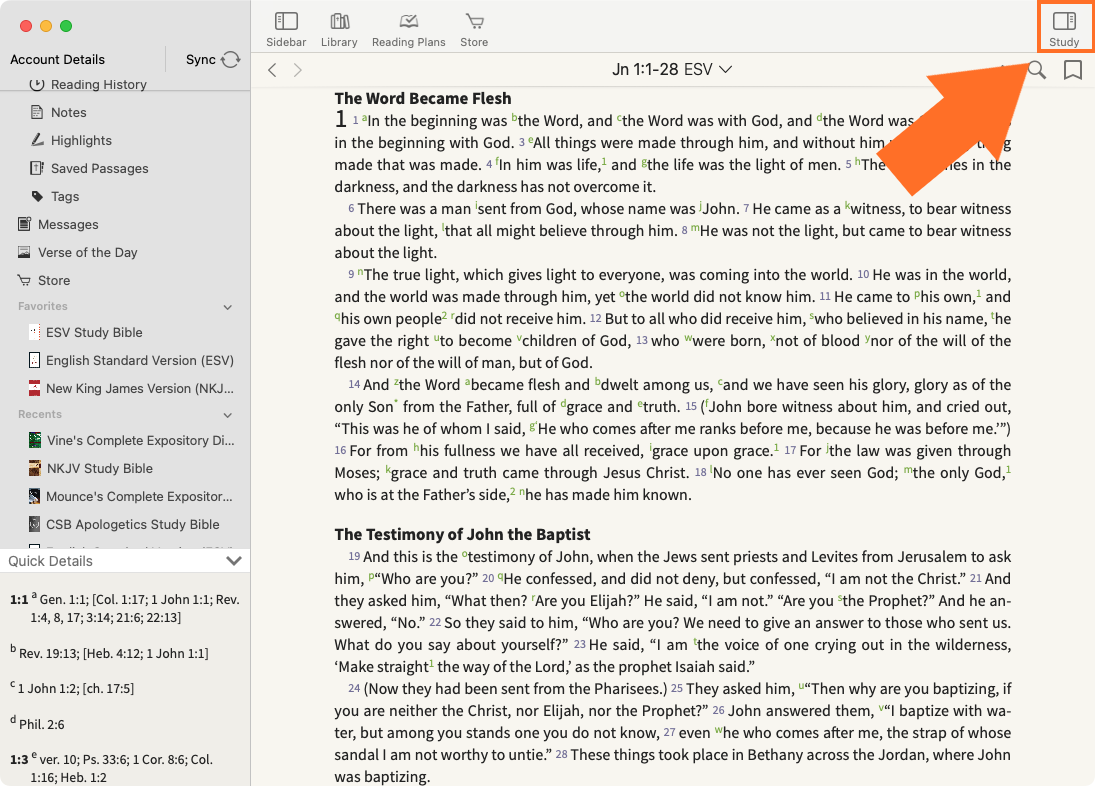Open Account Details
Viewport: 1095px width, 786px height.
(57, 59)
